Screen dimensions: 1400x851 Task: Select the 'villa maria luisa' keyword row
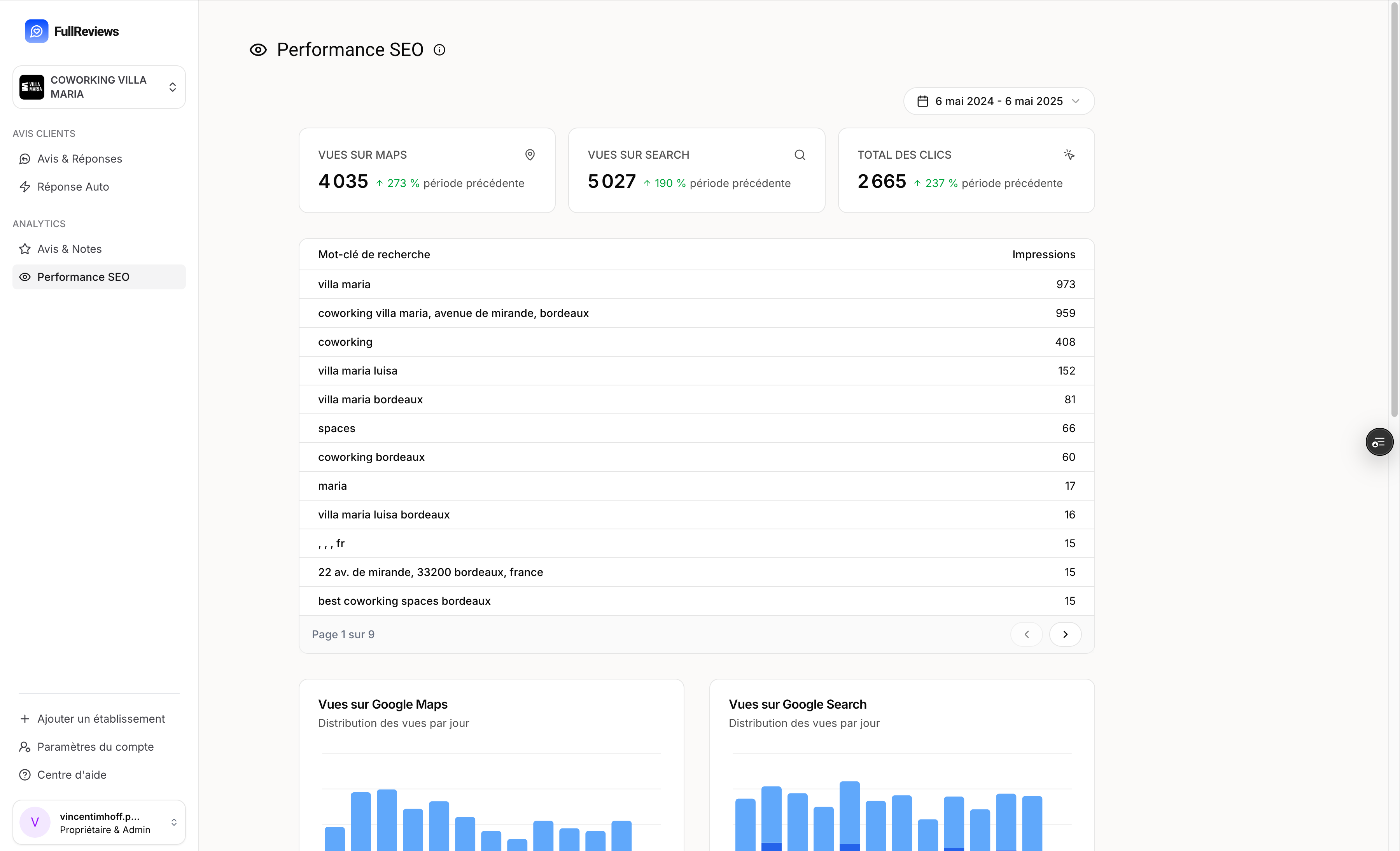click(696, 370)
